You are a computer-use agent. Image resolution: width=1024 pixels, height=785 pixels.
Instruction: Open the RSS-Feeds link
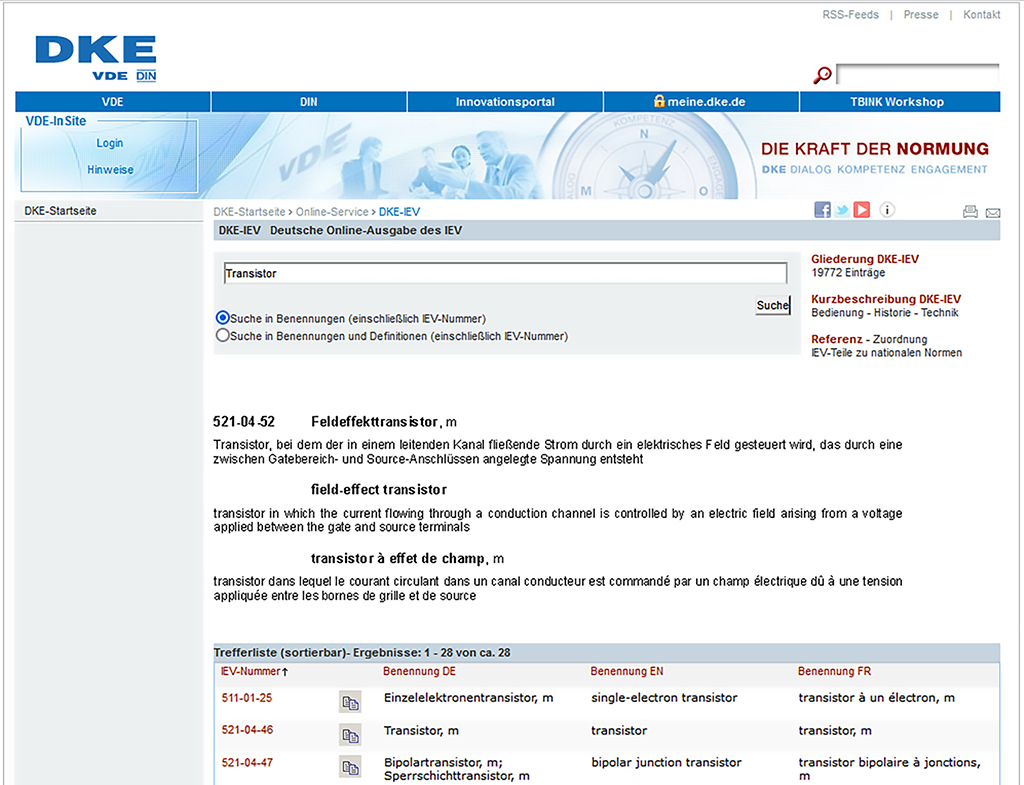pos(850,14)
